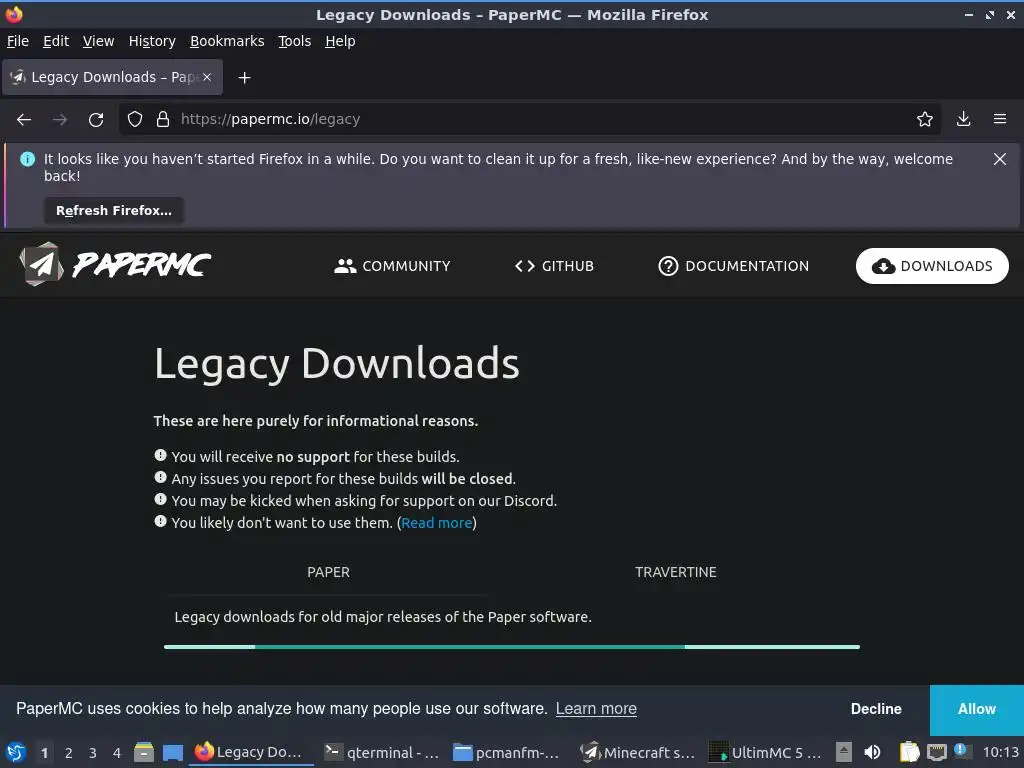1024x768 pixels.
Task: Open the History menu
Action: coord(152,41)
